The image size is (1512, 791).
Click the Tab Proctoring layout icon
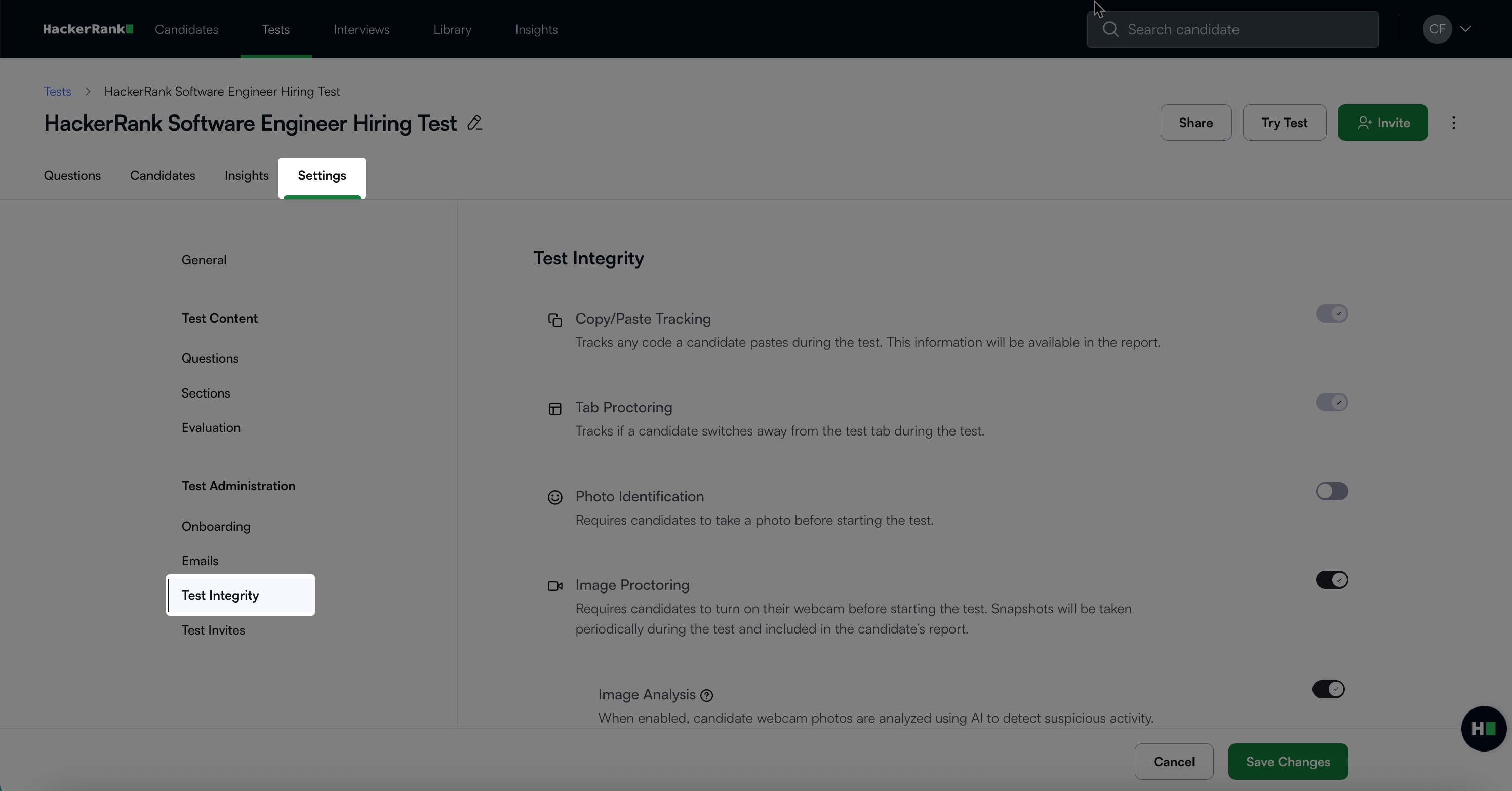(x=554, y=408)
